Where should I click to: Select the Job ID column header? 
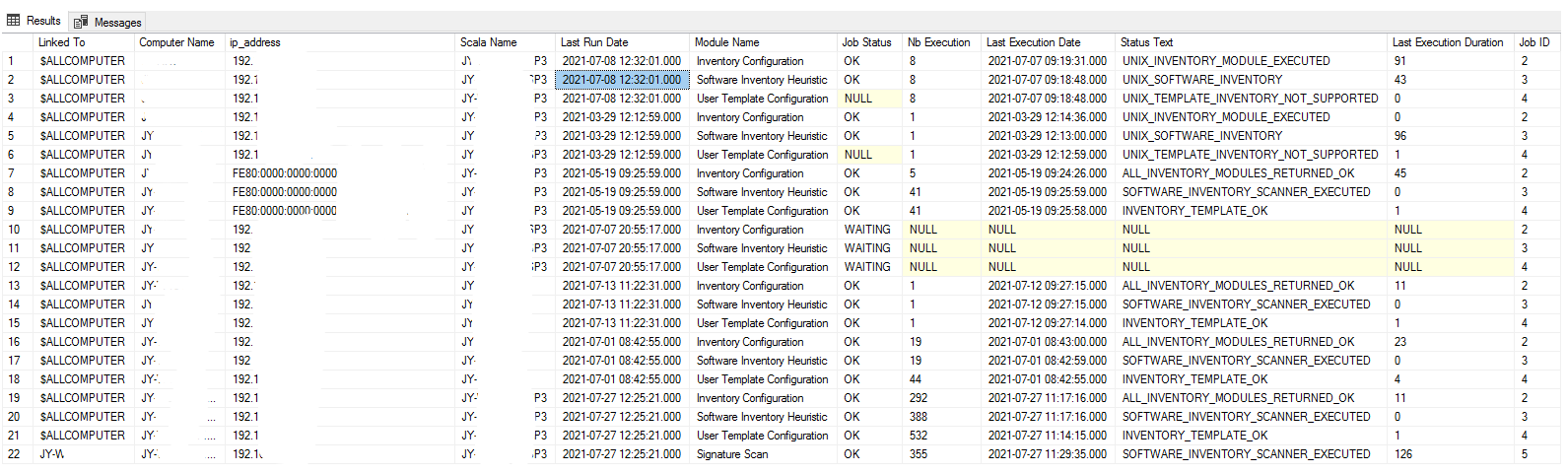coord(1534,42)
